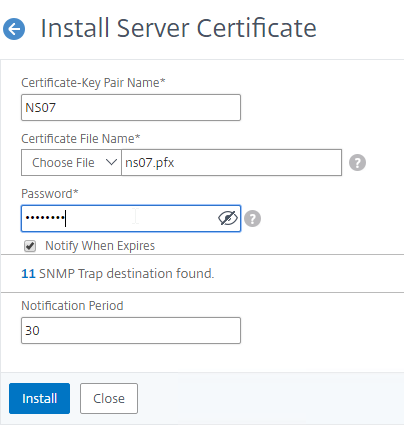The width and height of the screenshot is (404, 425).
Task: Reveal password with the eye icon
Action: pyautogui.click(x=228, y=218)
